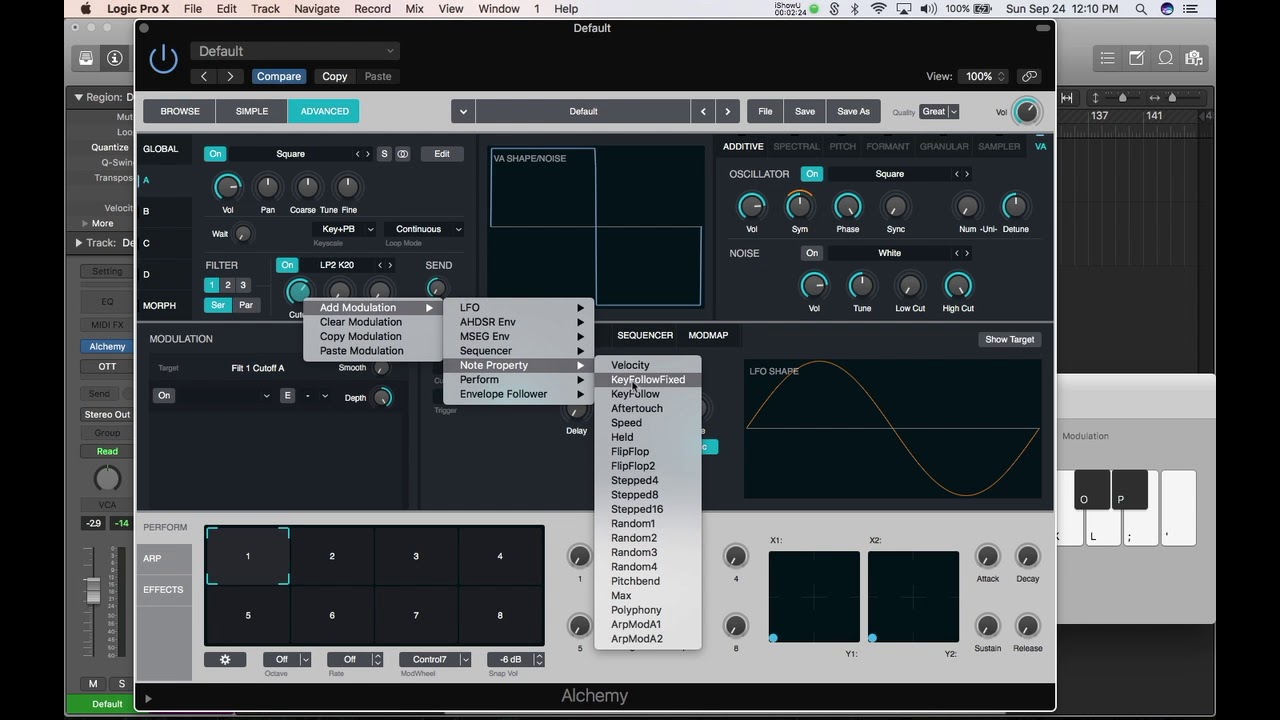Open the loop browser icon in Logic toolbar
Viewport: 1280px width, 720px height.
pyautogui.click(x=1165, y=58)
